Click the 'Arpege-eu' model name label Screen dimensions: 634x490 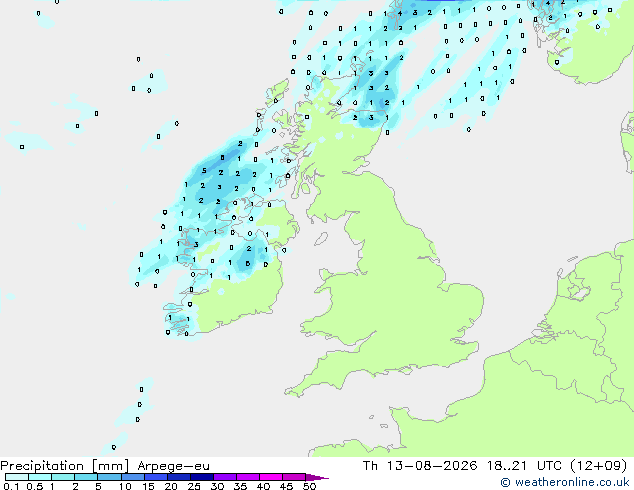[x=173, y=466]
